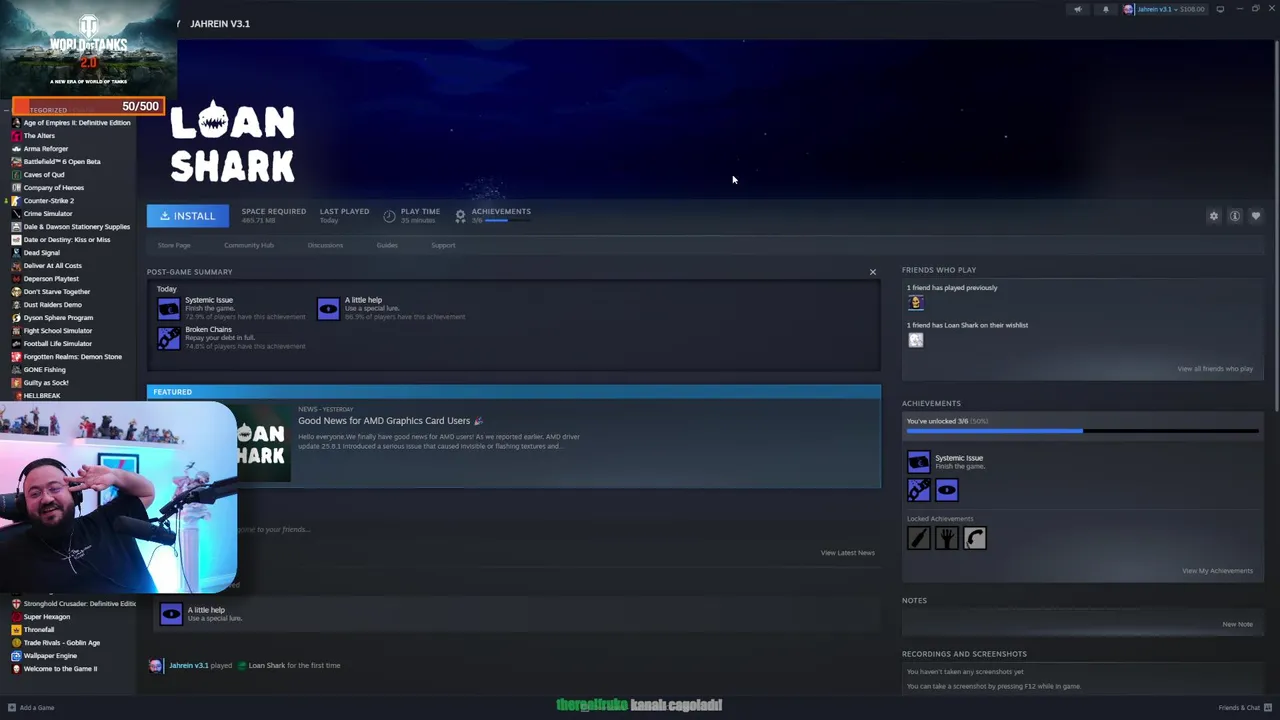This screenshot has width=1280, height=720.
Task: Open the notifications bell icon
Action: (x=1105, y=9)
